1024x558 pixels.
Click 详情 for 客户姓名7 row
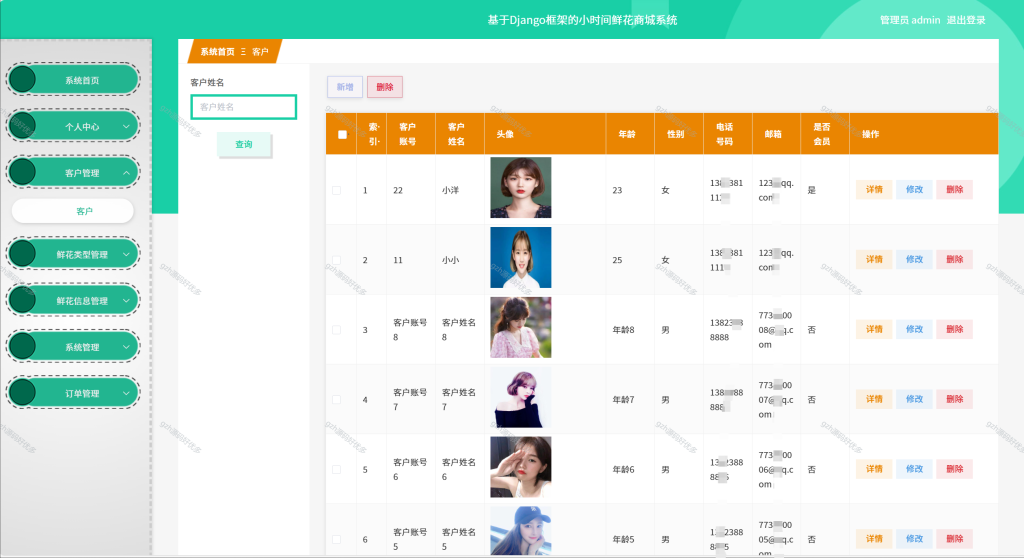874,399
